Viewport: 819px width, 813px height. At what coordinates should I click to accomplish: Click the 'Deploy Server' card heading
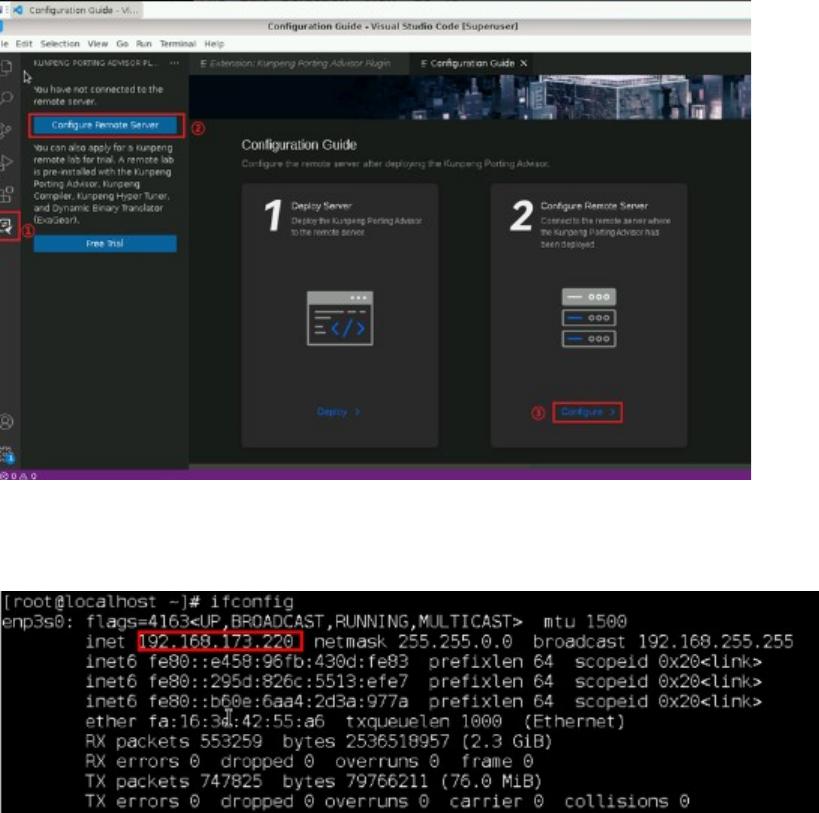(321, 206)
